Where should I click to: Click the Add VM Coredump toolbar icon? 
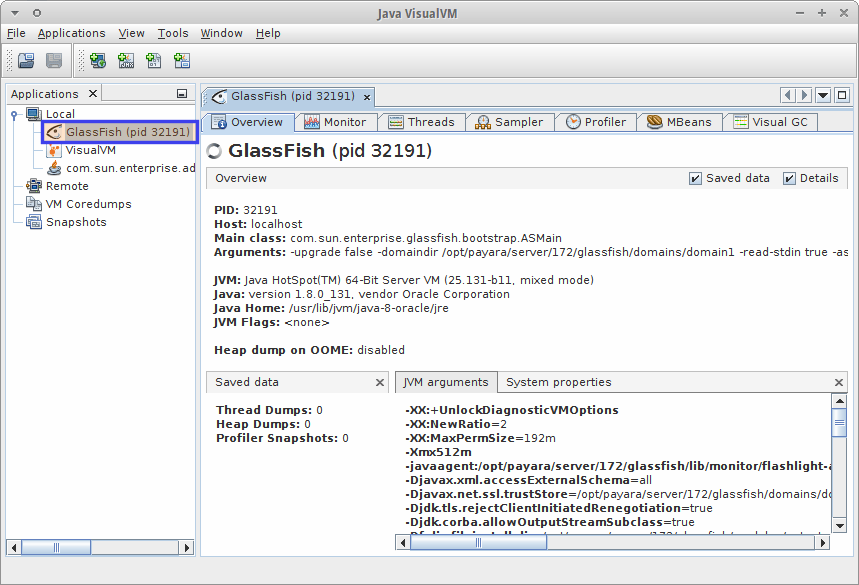click(153, 60)
